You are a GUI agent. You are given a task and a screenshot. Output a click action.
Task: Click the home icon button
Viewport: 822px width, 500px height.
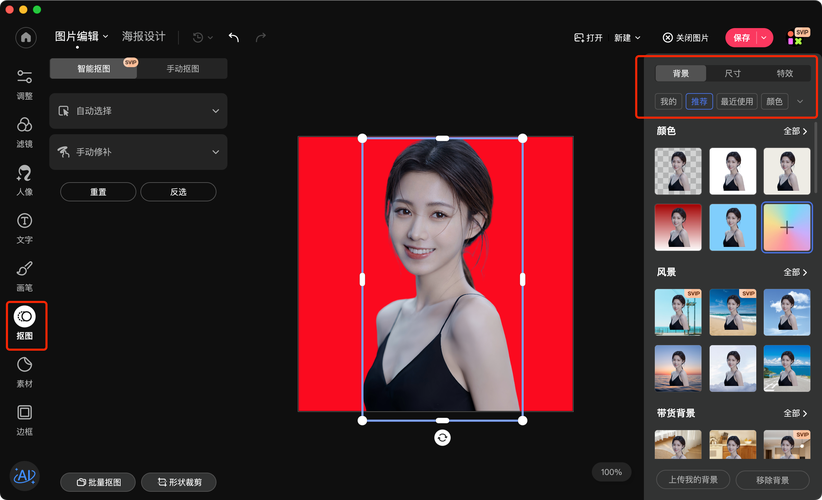tap(26, 37)
